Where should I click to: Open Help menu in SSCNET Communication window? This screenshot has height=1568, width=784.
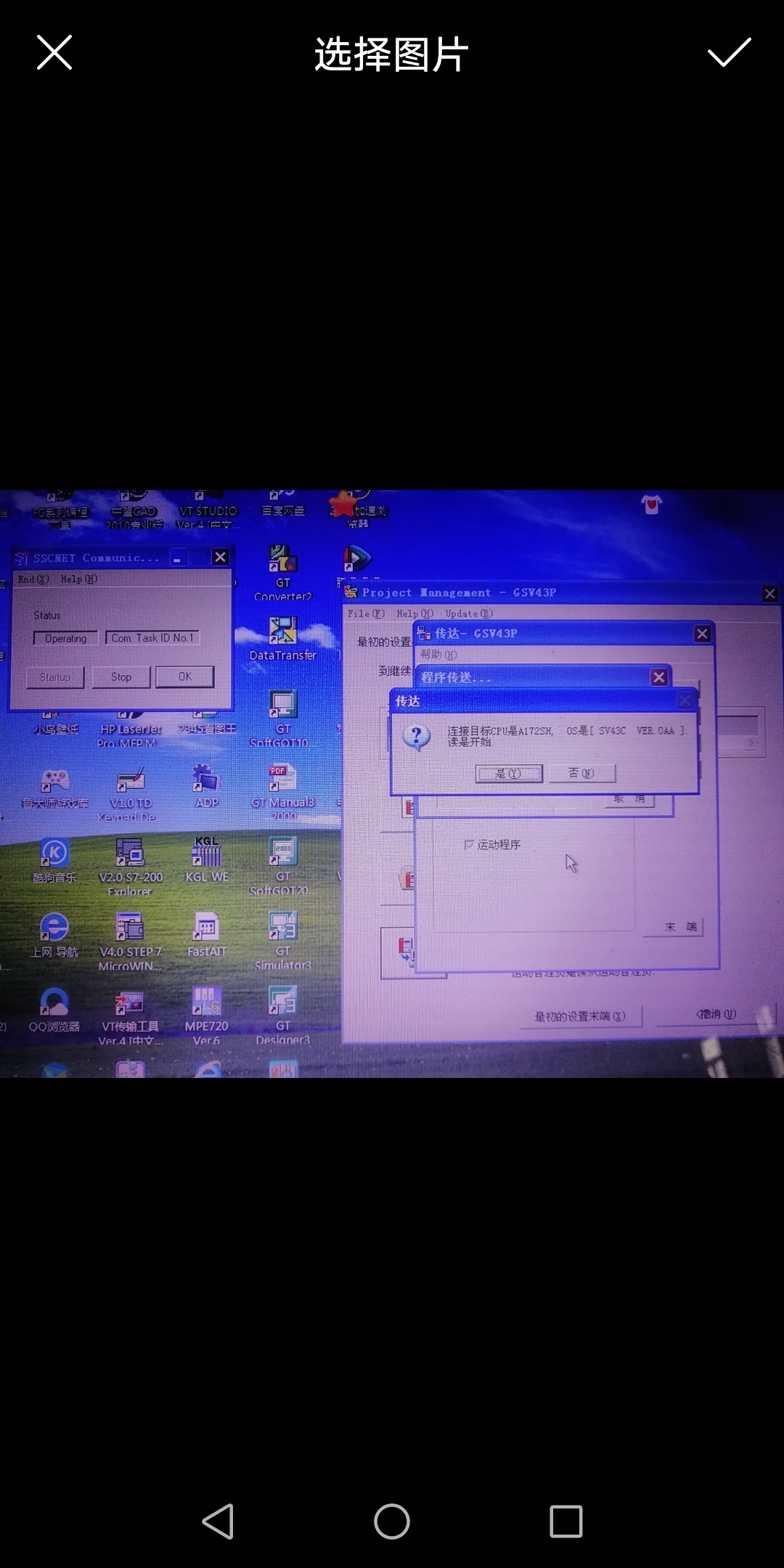pos(78,579)
